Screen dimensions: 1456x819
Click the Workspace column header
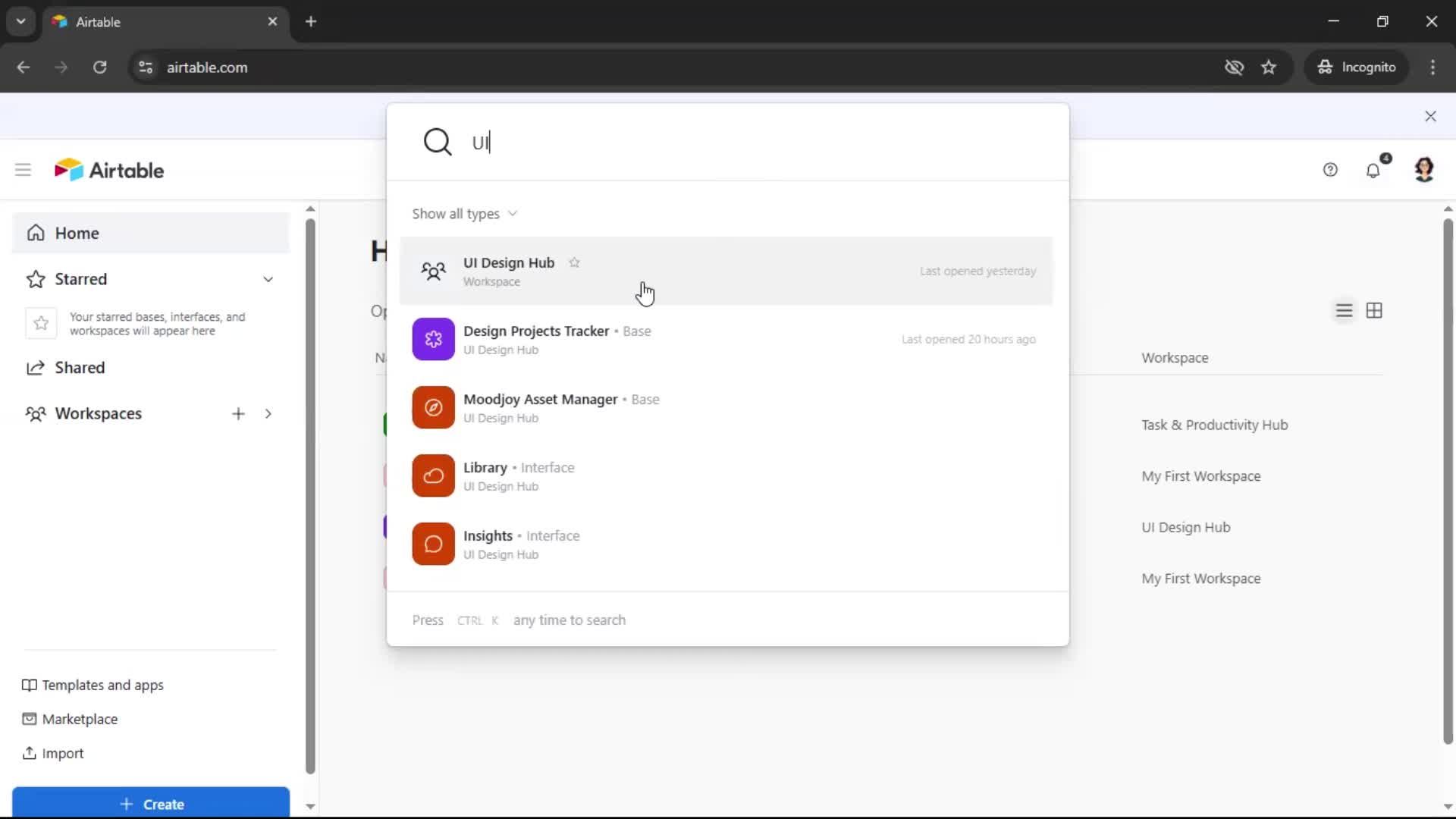1175,357
